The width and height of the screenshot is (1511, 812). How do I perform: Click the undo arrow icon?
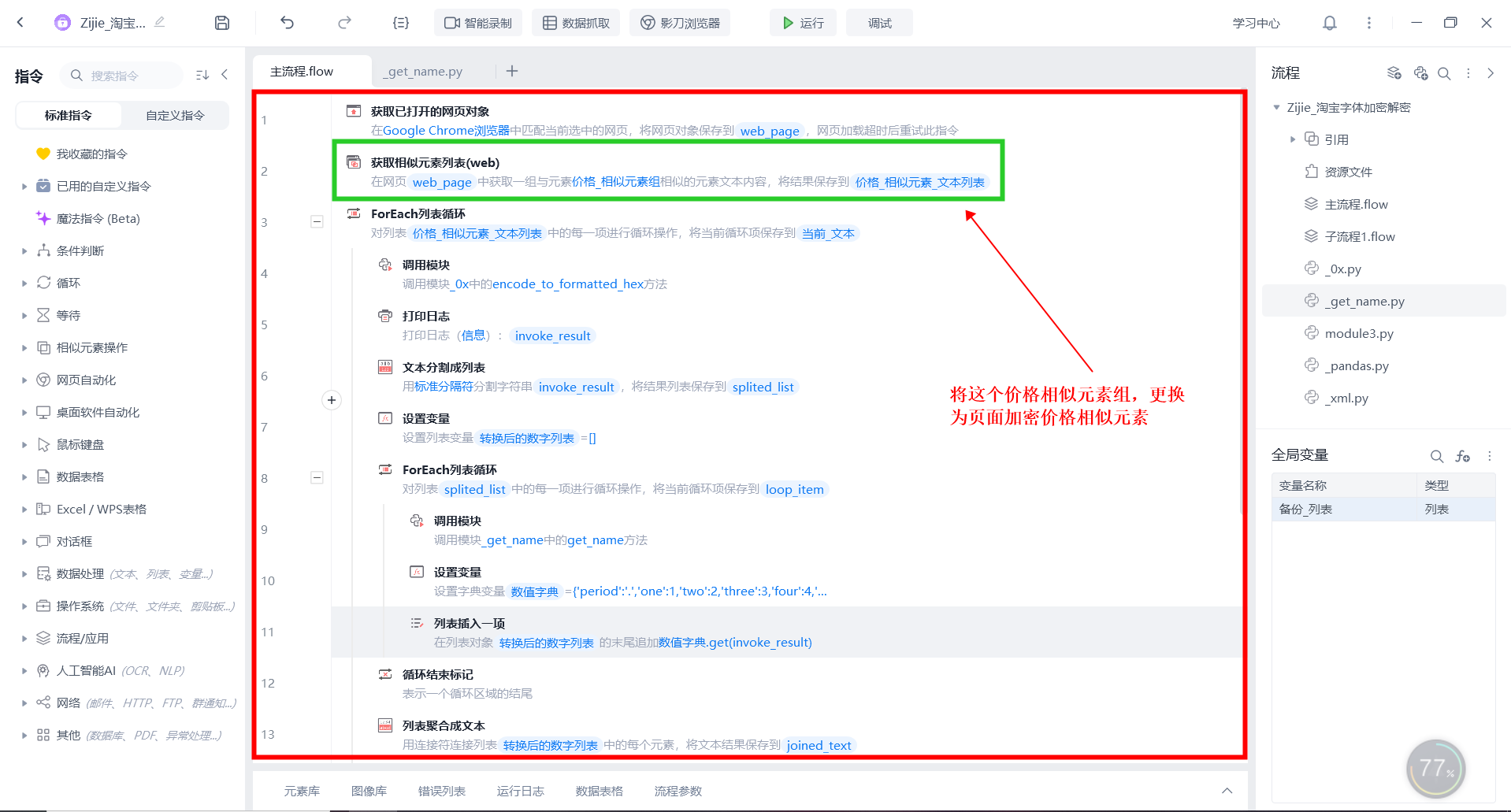(x=287, y=23)
